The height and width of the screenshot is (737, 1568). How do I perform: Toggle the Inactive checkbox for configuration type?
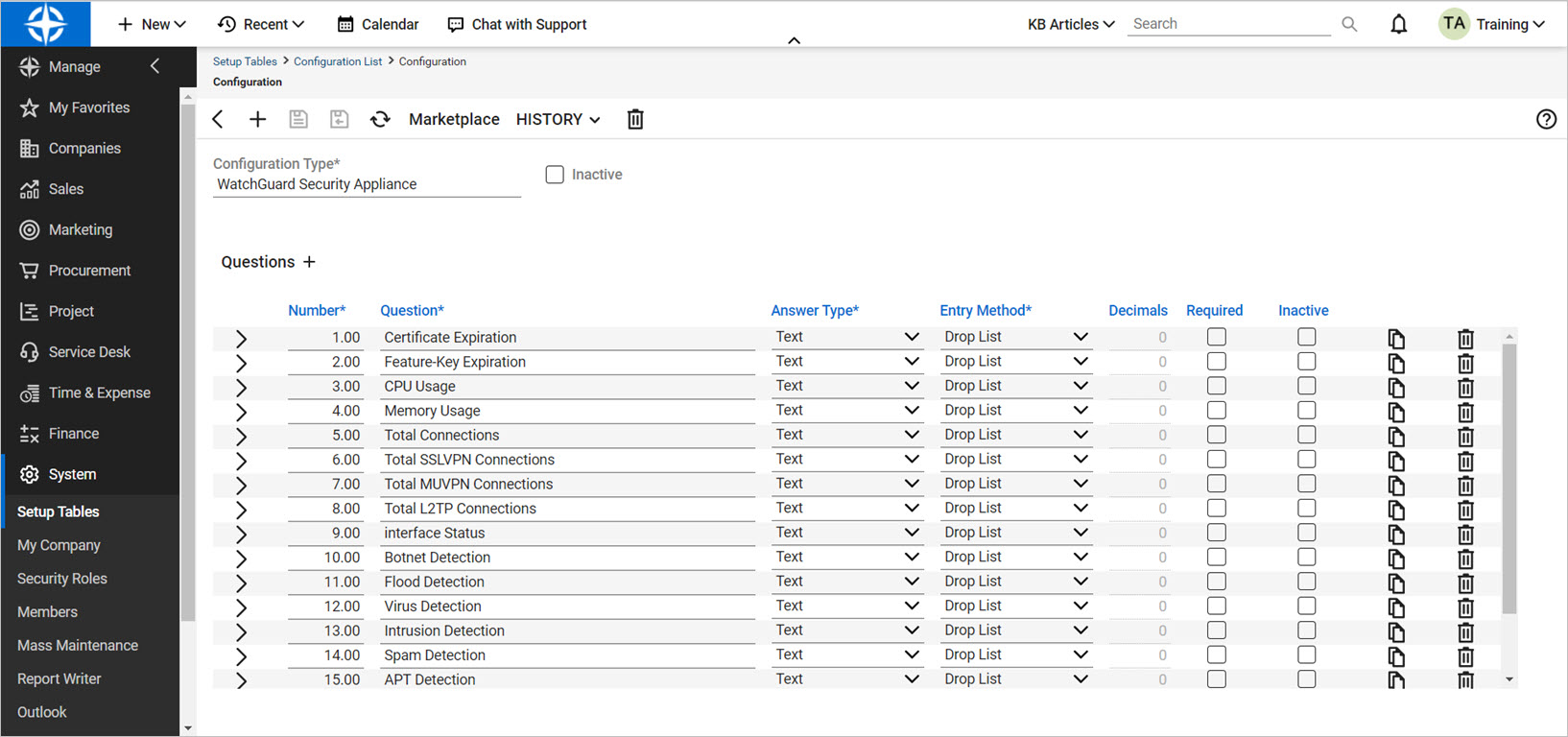pos(555,175)
